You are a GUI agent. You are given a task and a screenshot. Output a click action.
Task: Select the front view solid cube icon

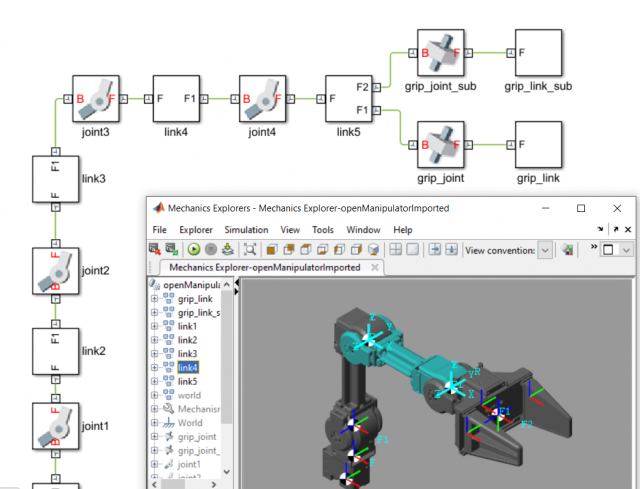point(272,249)
